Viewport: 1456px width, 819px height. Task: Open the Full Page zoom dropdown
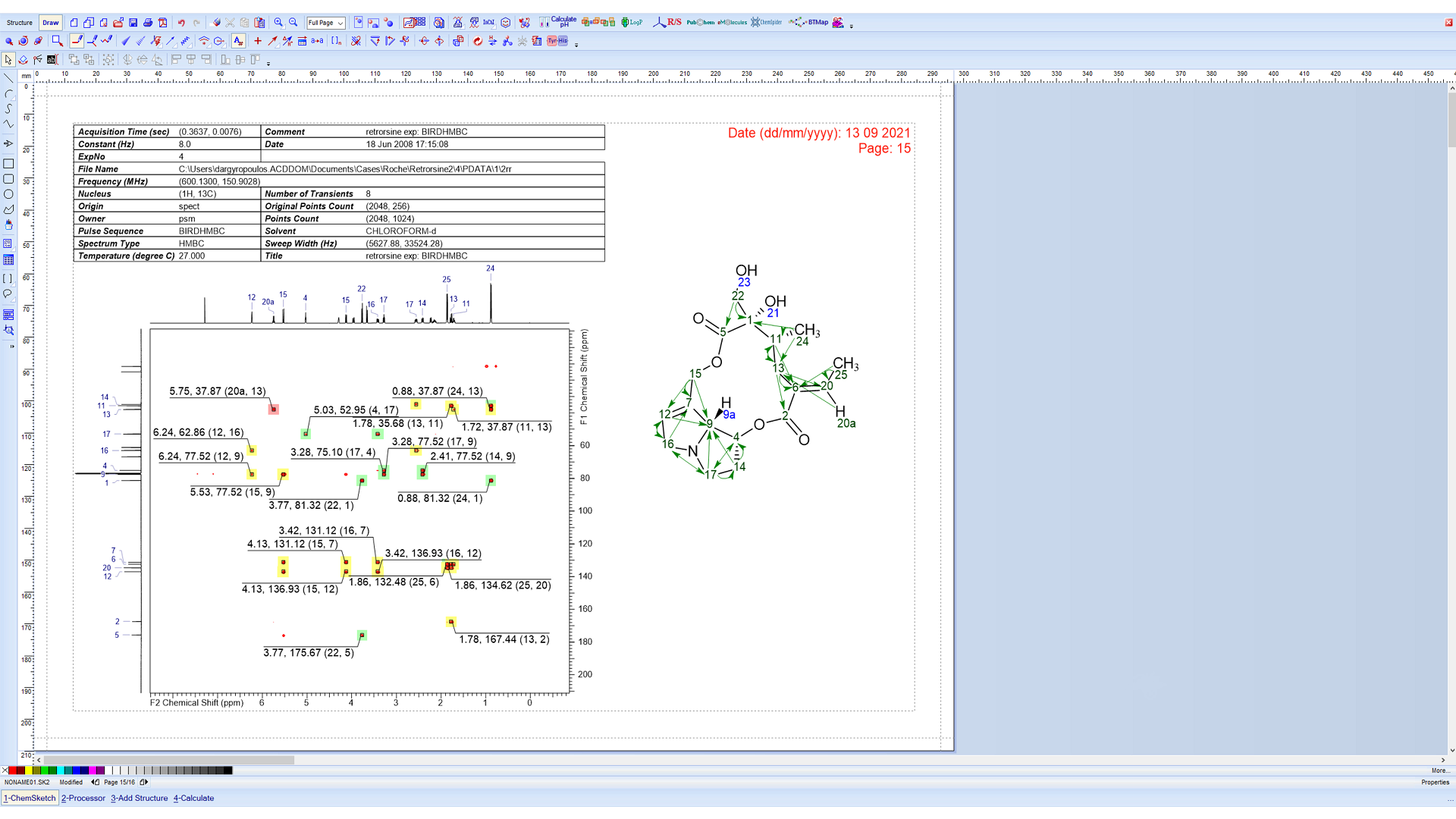click(325, 23)
